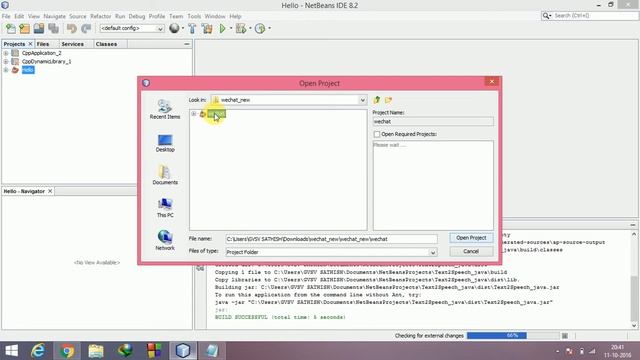
Task: Cancel the progress task stop icon
Action: pos(564,336)
